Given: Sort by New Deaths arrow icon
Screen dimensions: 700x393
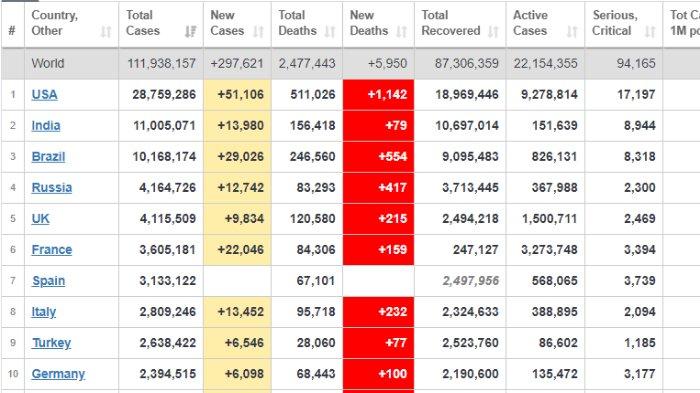Looking at the screenshot, I should (x=402, y=32).
